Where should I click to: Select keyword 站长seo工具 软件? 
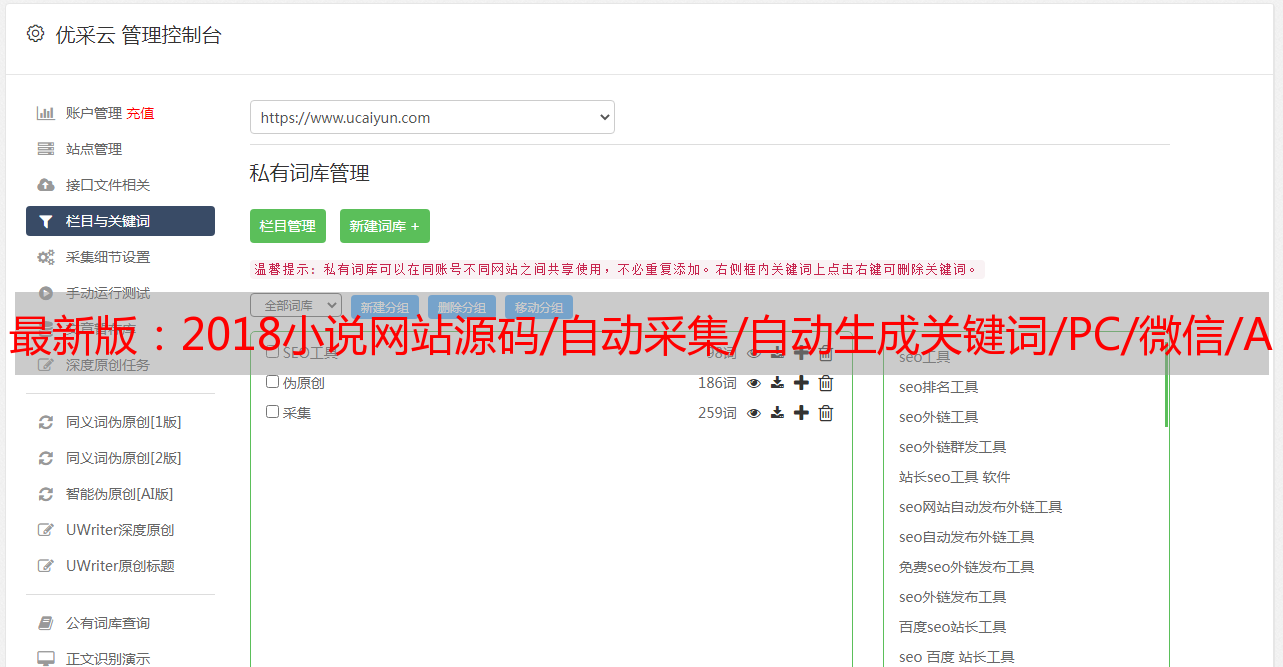pos(954,477)
